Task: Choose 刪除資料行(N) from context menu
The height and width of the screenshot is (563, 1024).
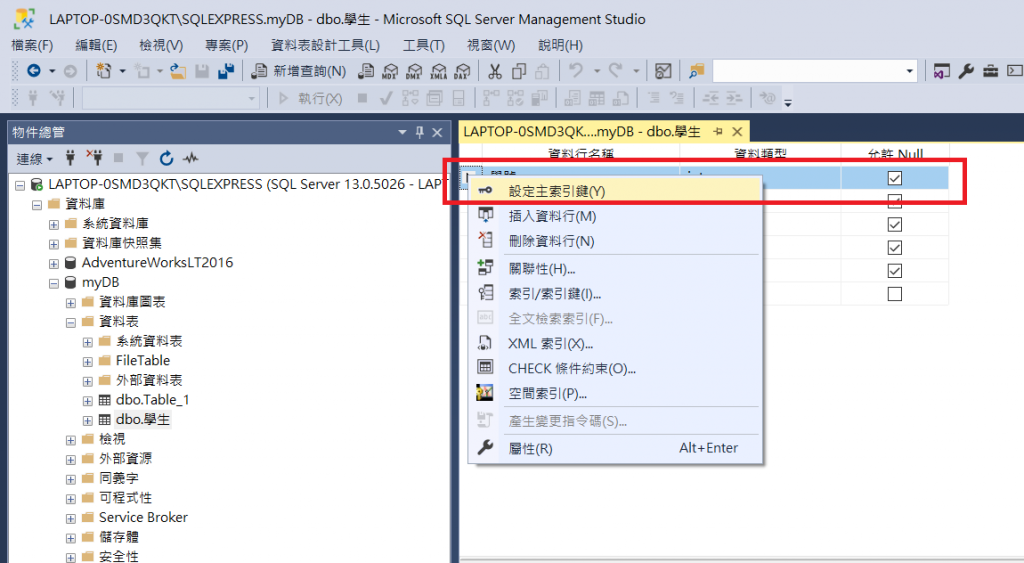Action: 615,241
